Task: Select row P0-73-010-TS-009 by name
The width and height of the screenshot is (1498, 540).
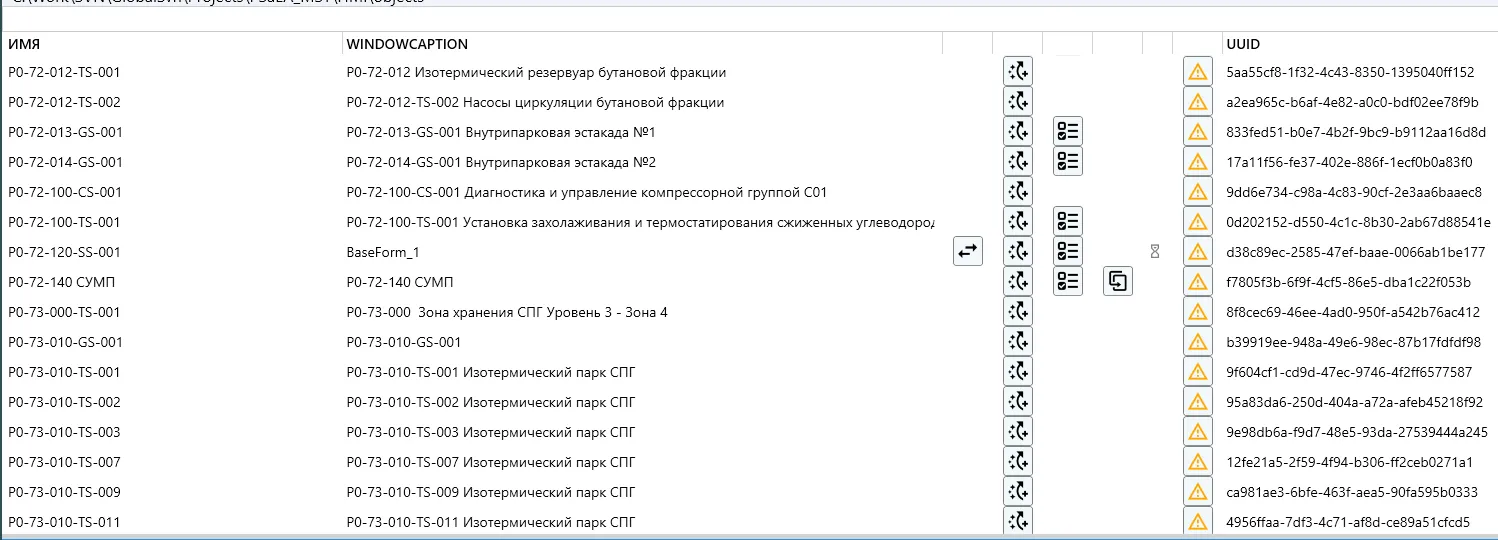Action: tap(64, 492)
